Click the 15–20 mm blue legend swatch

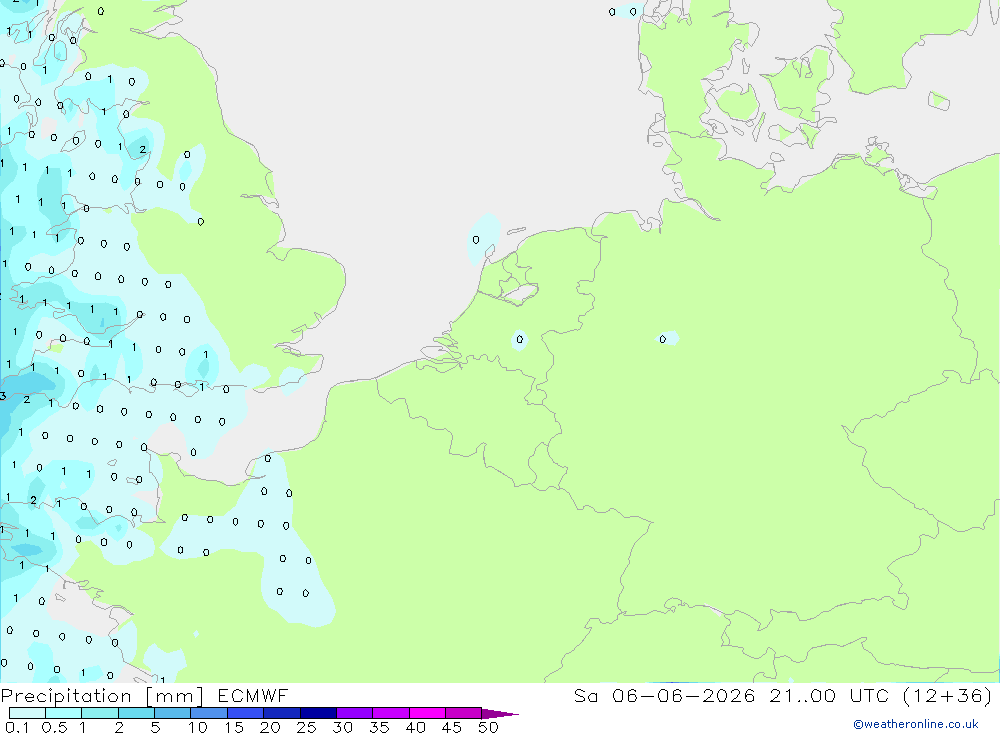246,713
